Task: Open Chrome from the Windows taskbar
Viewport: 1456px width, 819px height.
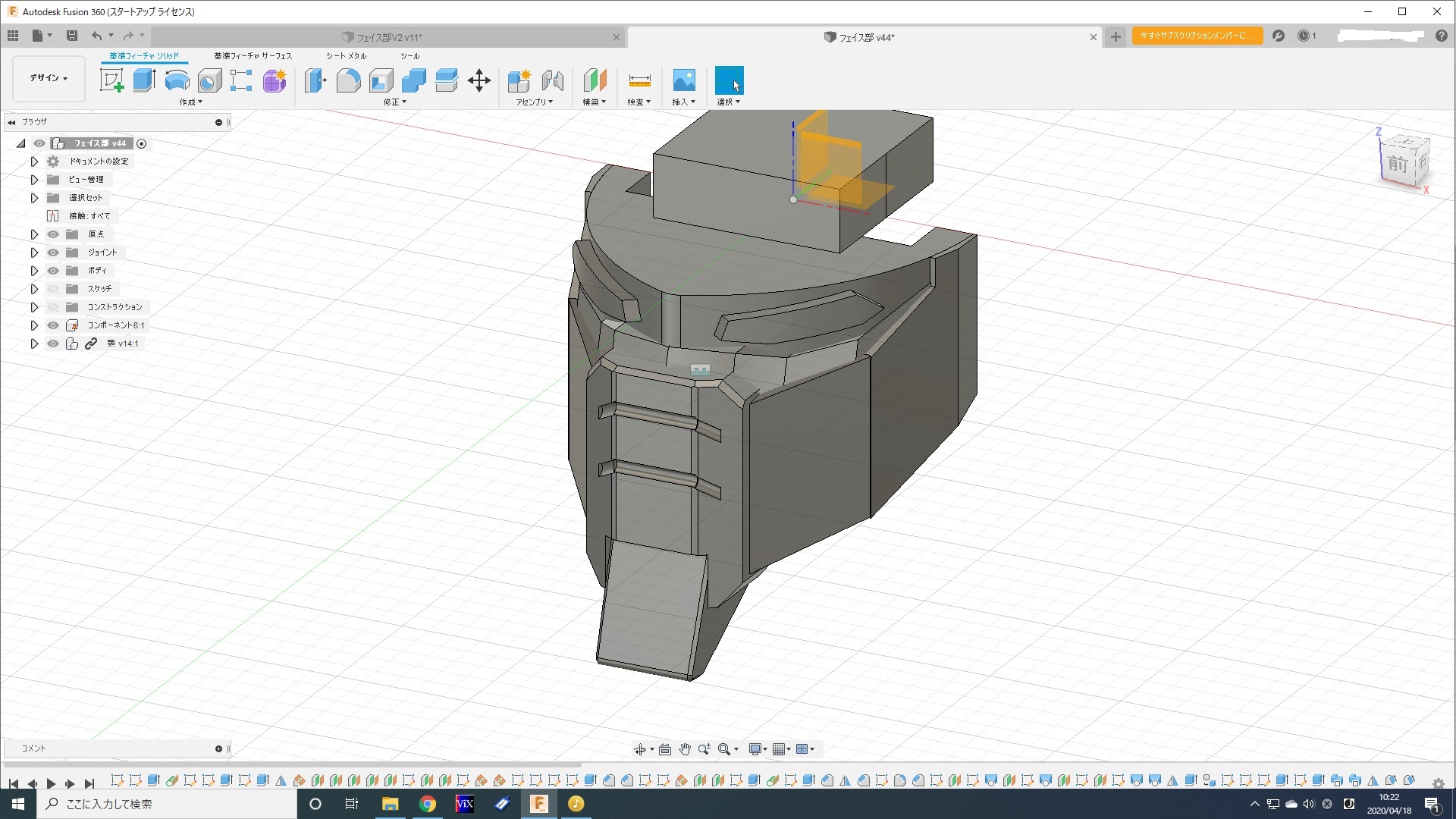Action: (x=428, y=804)
